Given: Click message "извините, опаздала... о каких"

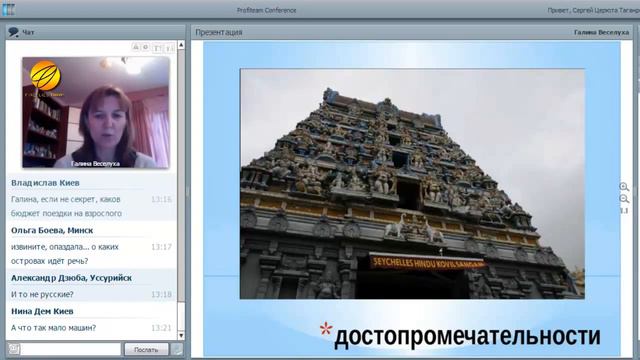Looking at the screenshot, I should (x=65, y=247).
